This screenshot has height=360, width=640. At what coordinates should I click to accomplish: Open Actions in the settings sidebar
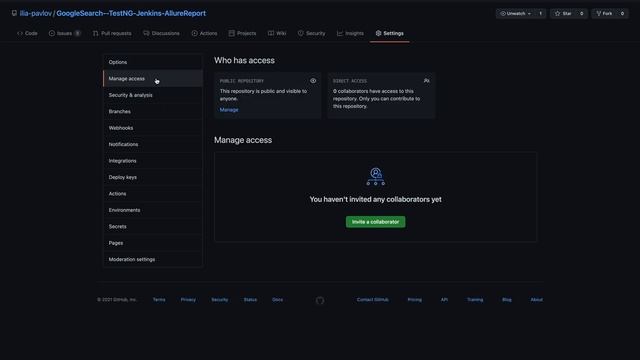click(x=153, y=193)
